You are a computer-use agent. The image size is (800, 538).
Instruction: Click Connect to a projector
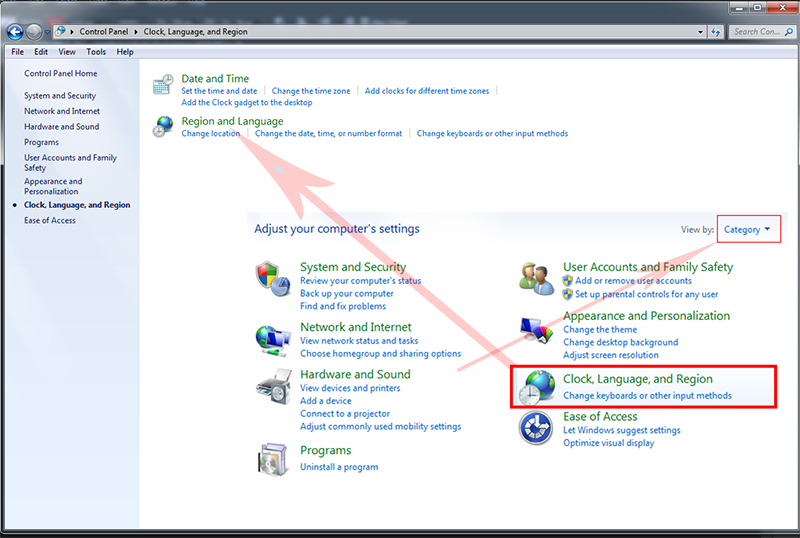pyautogui.click(x=345, y=413)
